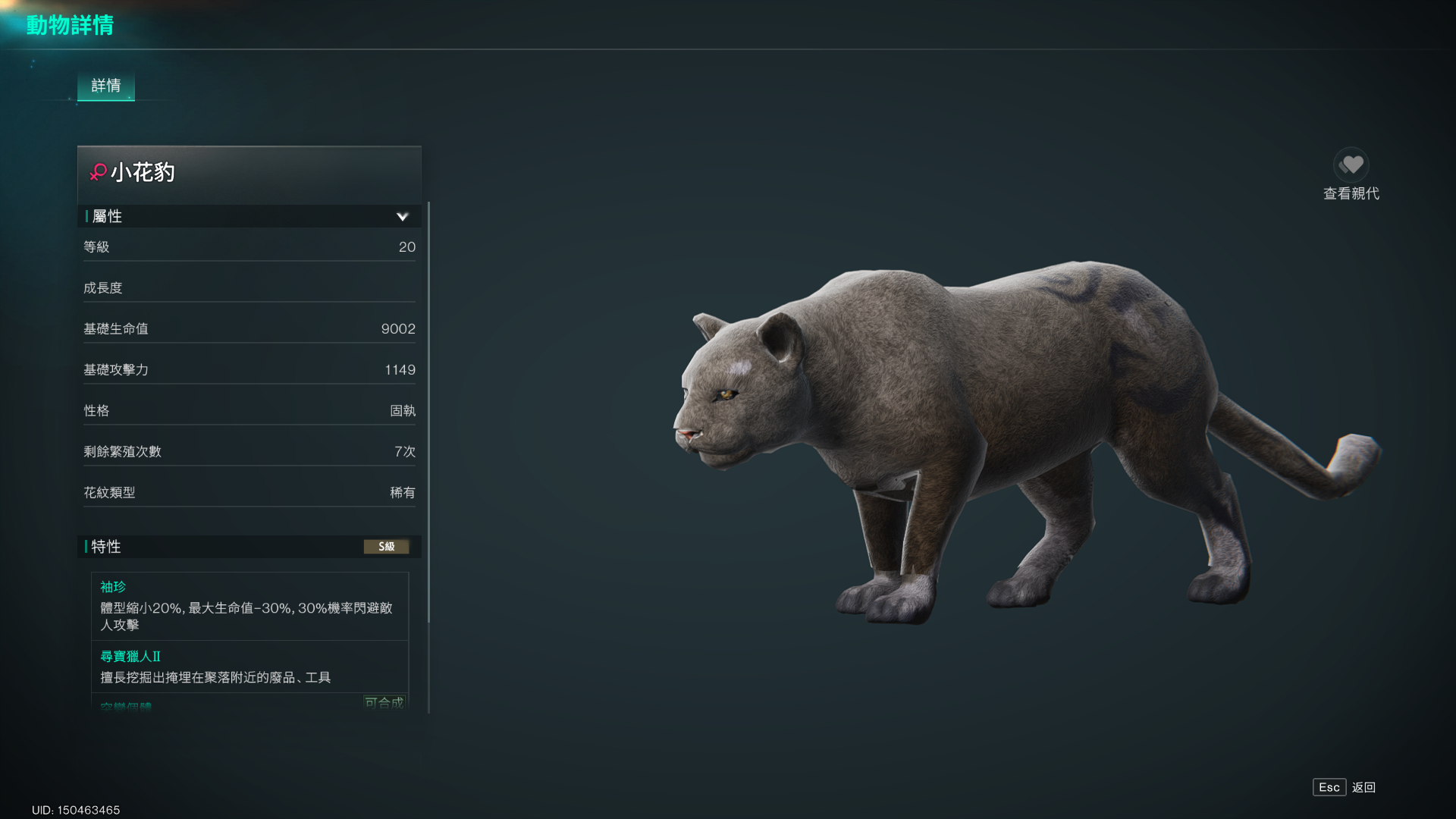Image resolution: width=1456 pixels, height=819 pixels.
Task: Click the Esc key button
Action: (x=1329, y=787)
